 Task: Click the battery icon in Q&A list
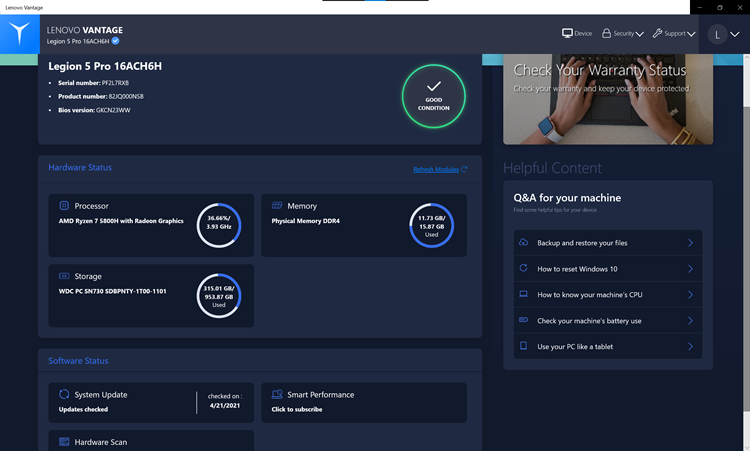tap(524, 320)
